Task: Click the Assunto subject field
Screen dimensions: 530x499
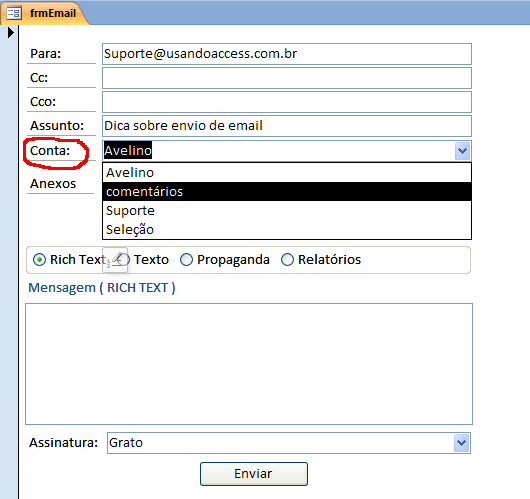Action: [287, 126]
